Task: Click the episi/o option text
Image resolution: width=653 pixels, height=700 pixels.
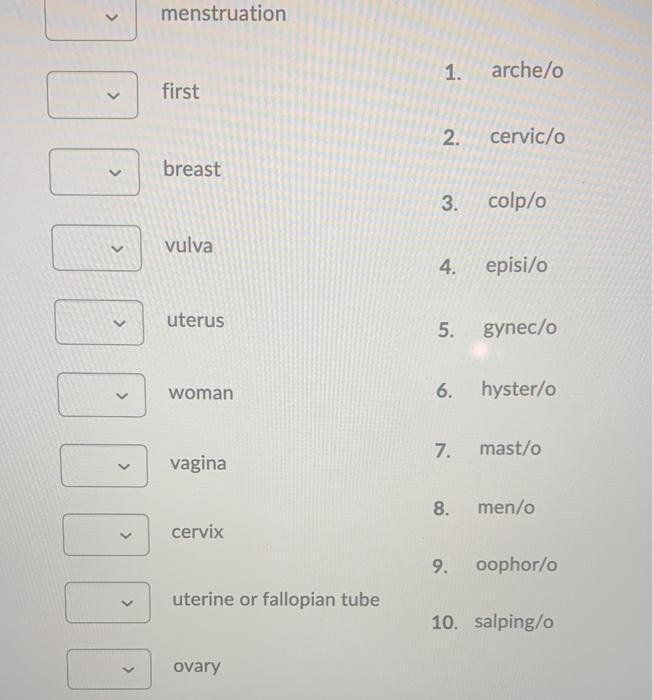Action: click(516, 266)
